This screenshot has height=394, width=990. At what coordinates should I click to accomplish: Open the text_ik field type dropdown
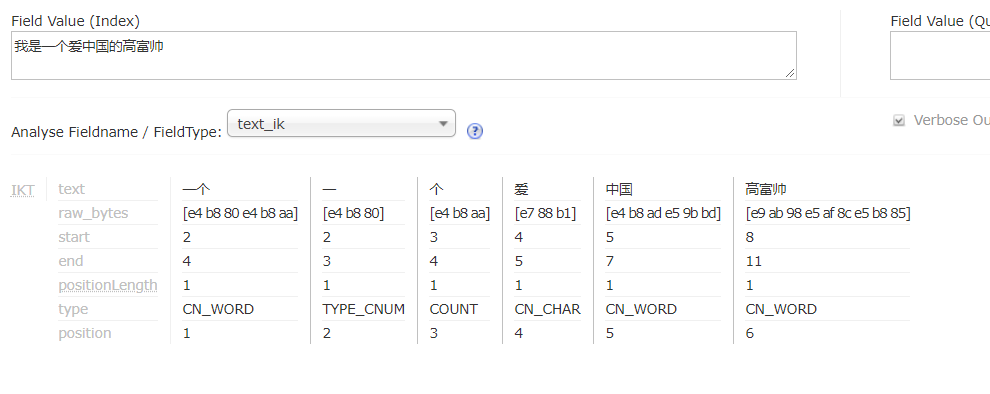341,124
